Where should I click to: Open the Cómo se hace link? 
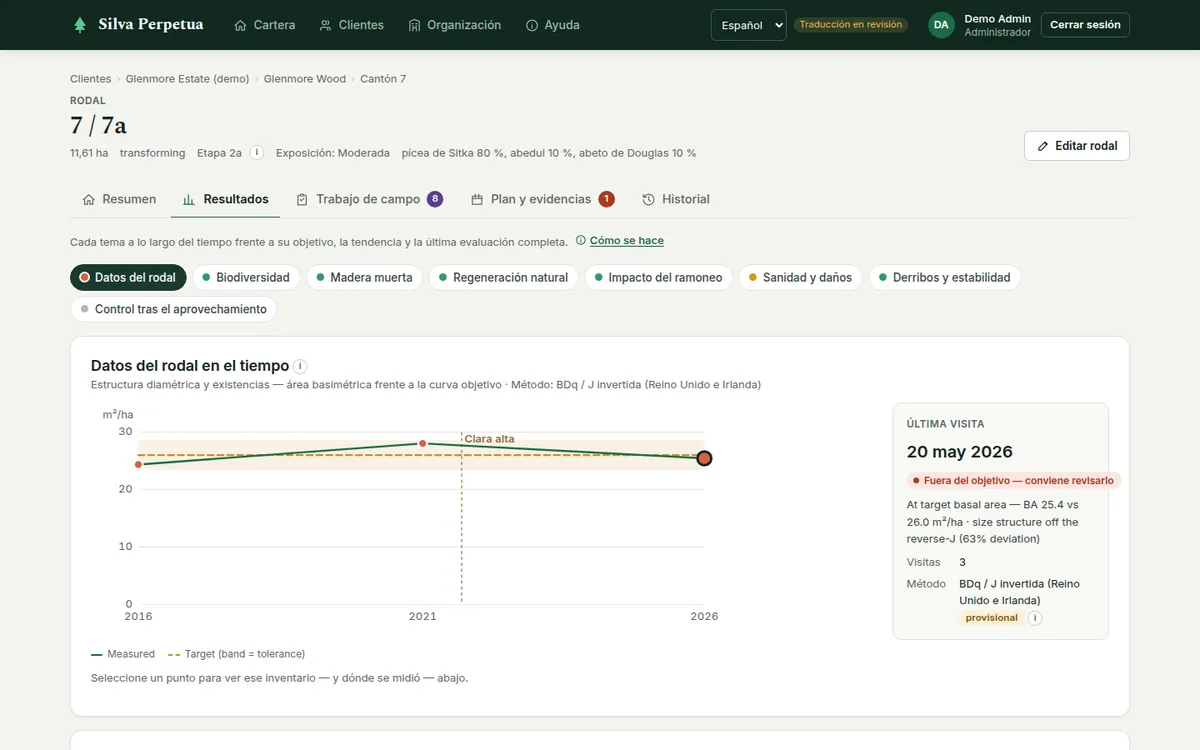tap(626, 241)
